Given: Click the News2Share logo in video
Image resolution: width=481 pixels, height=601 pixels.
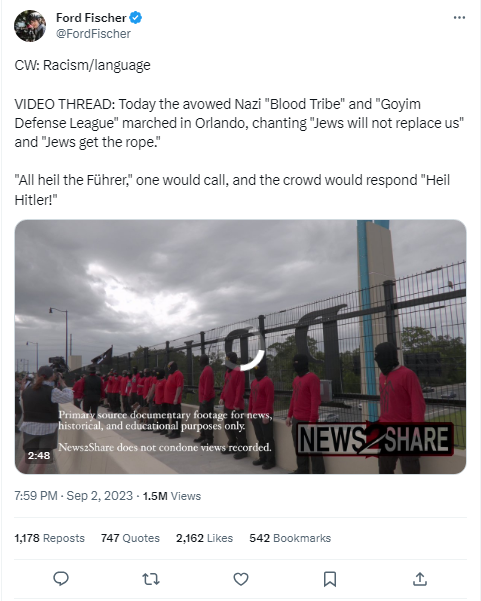Looking at the screenshot, I should (375, 439).
